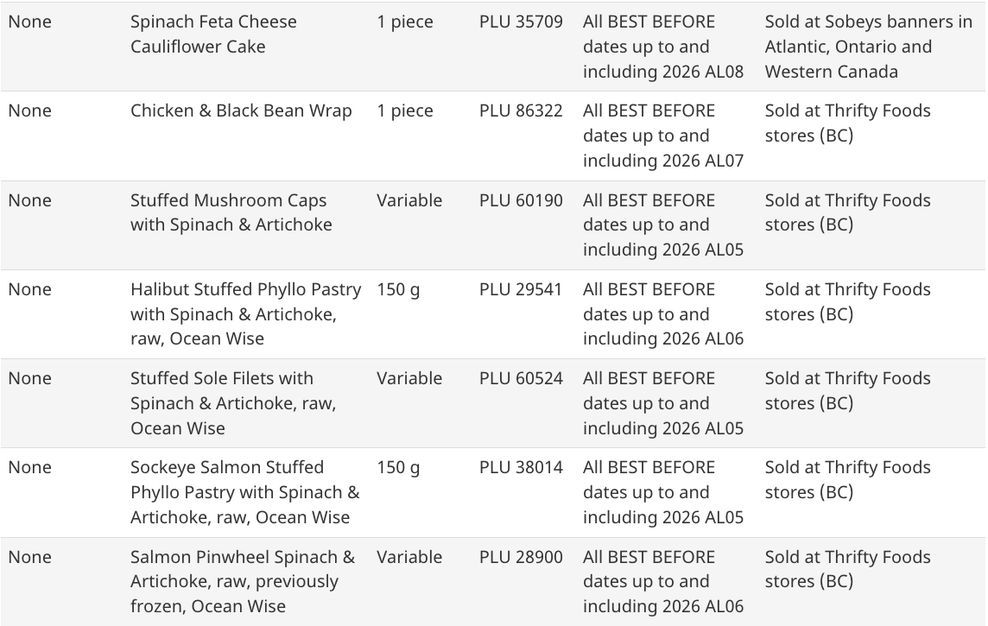Click Thrifty Foods stores cell in Salmon Pinwheel row

[847, 569]
